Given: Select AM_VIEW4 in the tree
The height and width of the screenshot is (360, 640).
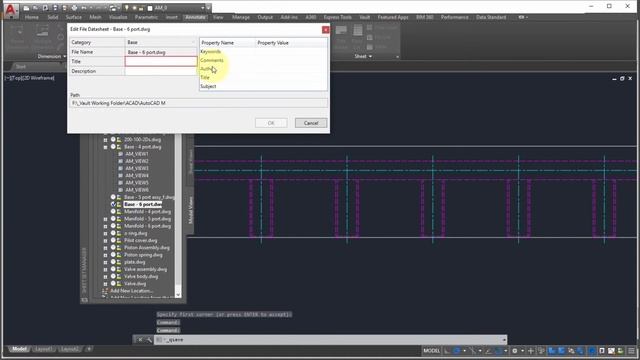Looking at the screenshot, I should tap(137, 176).
